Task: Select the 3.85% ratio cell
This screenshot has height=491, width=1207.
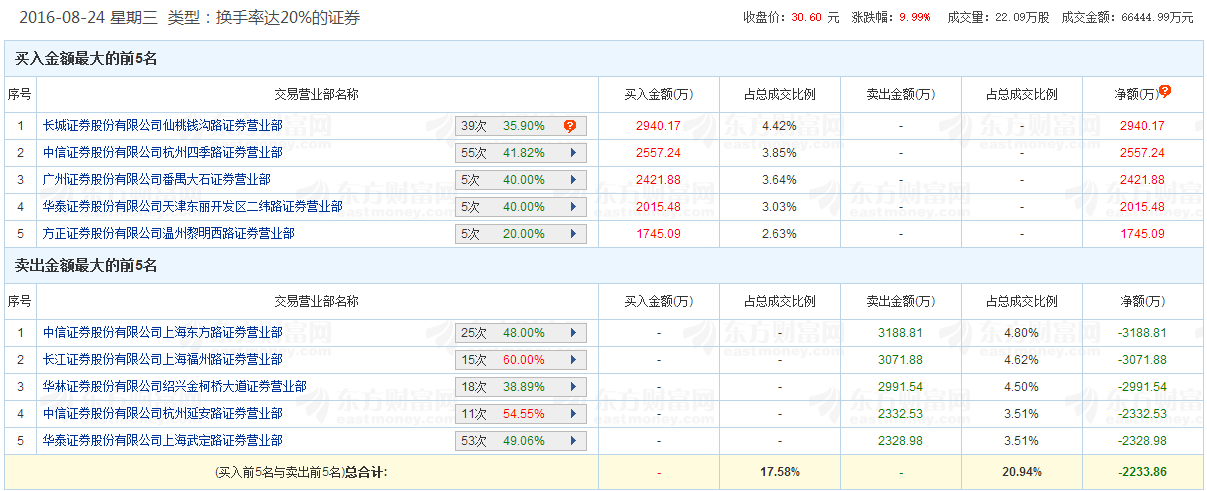Action: click(779, 153)
